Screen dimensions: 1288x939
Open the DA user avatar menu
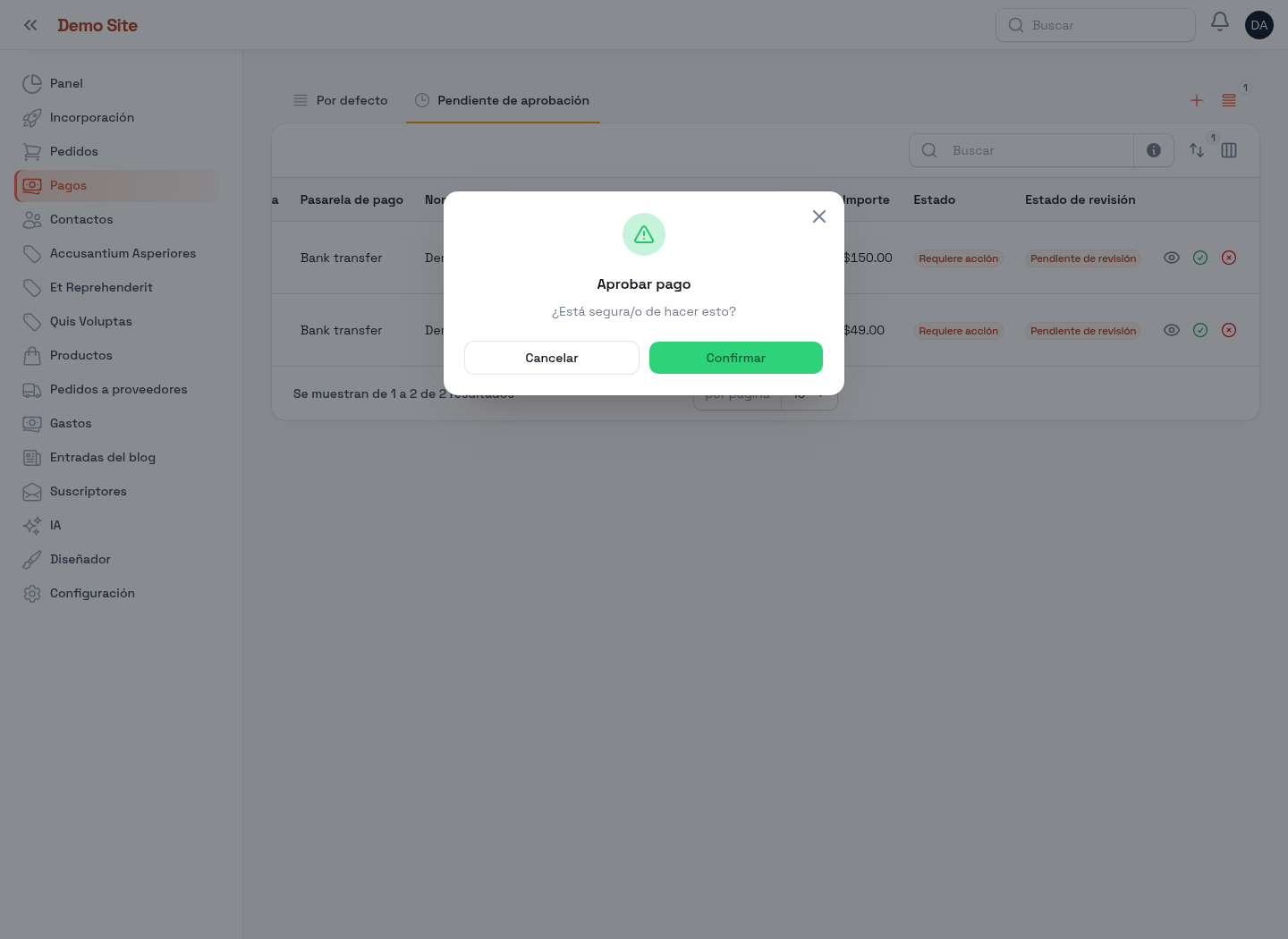(1258, 25)
